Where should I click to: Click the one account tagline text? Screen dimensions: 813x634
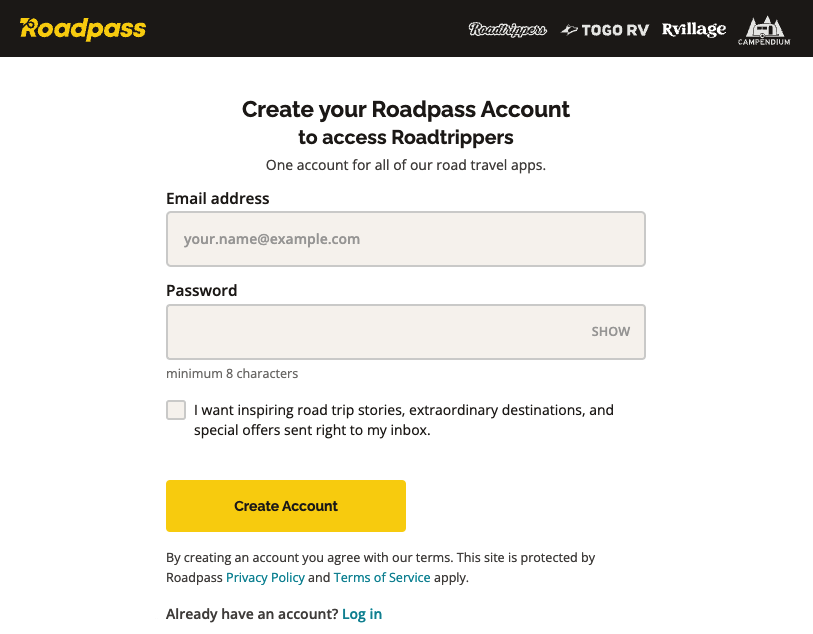pyautogui.click(x=406, y=164)
